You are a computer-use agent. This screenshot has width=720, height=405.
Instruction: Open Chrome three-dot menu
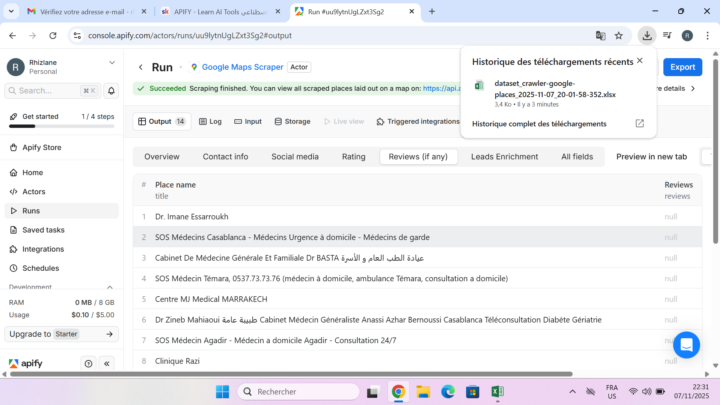click(706, 35)
